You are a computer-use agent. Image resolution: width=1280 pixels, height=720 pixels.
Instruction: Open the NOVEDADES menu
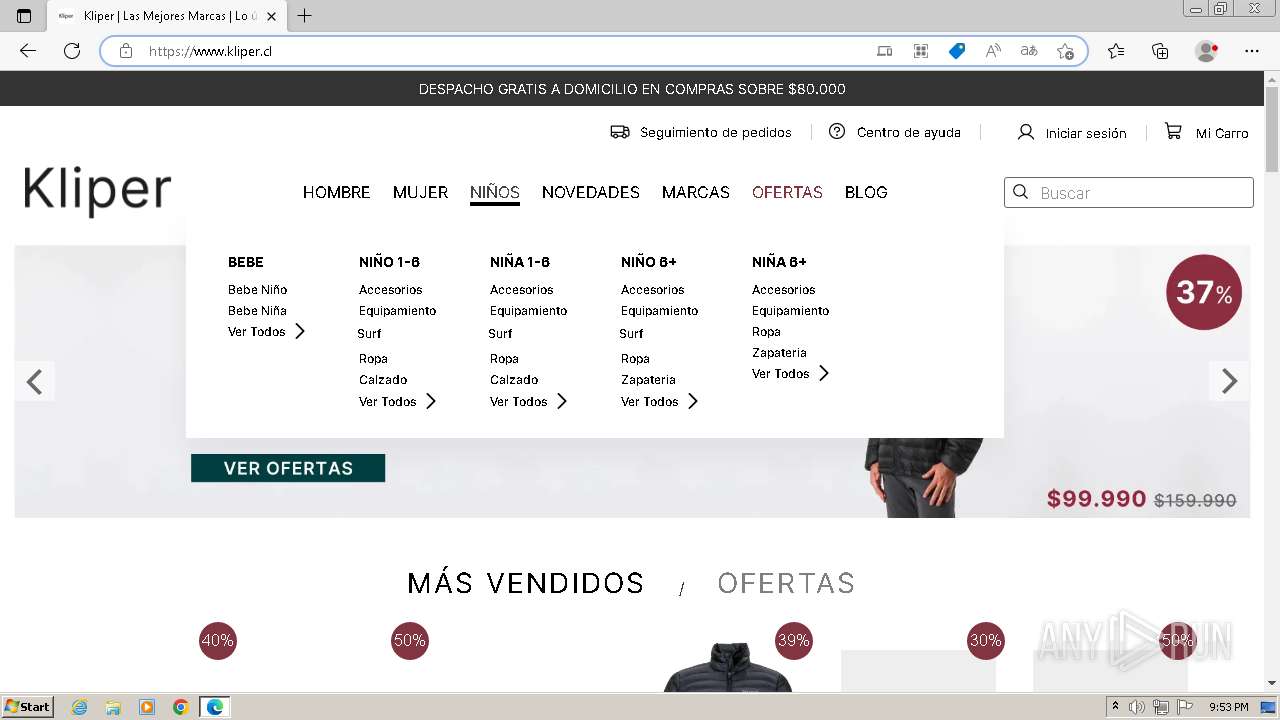click(591, 192)
